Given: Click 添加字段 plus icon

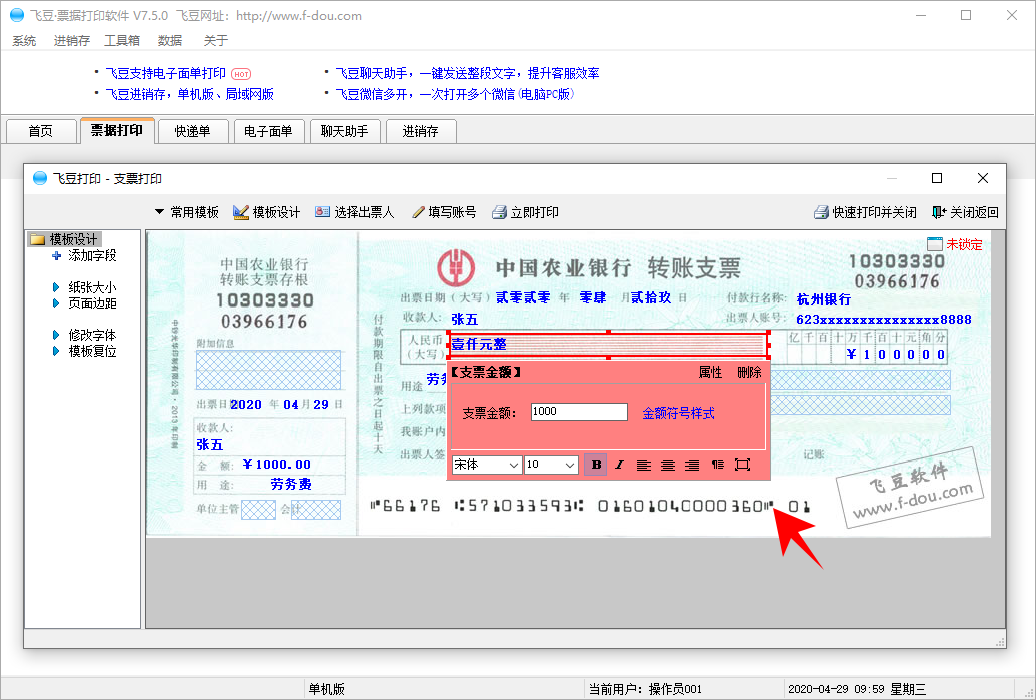Looking at the screenshot, I should tap(57, 255).
